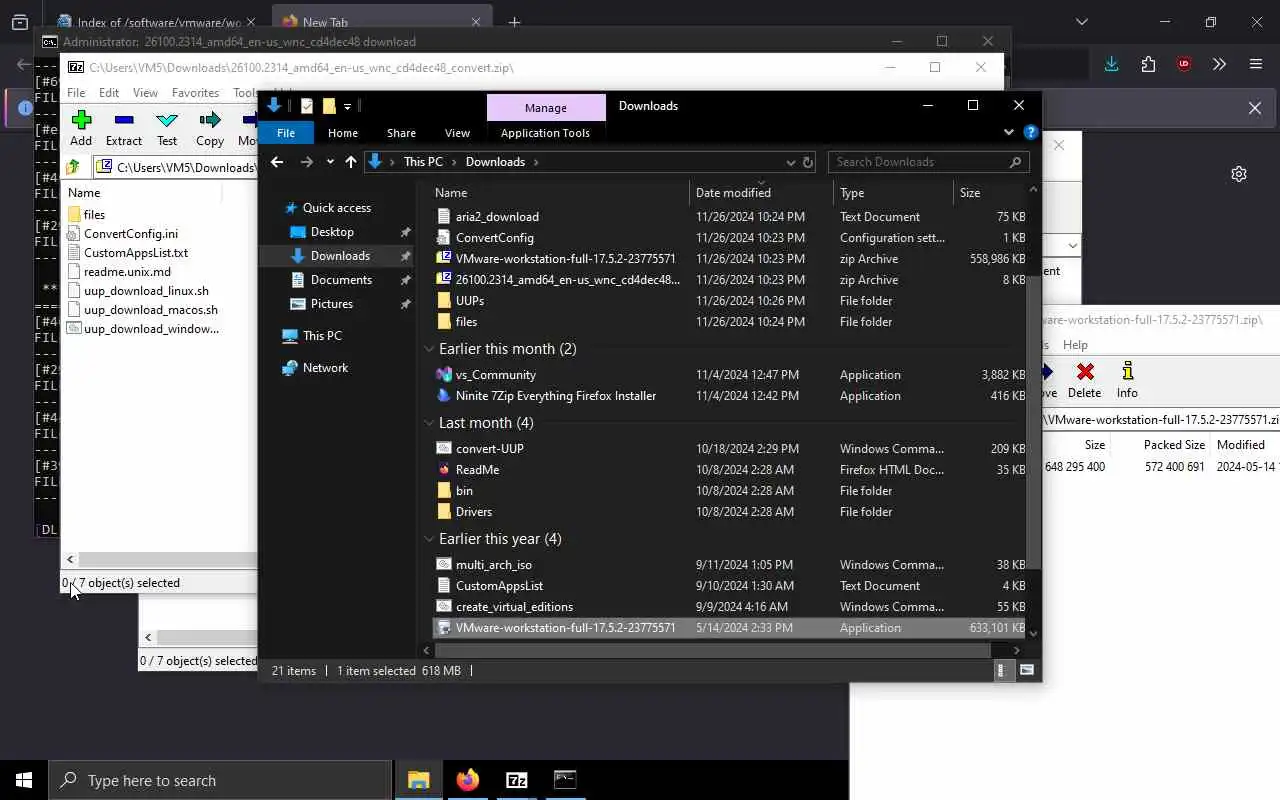Screen dimensions: 1280x800
Task: Sort by the Size column in Explorer
Action: (990, 193)
